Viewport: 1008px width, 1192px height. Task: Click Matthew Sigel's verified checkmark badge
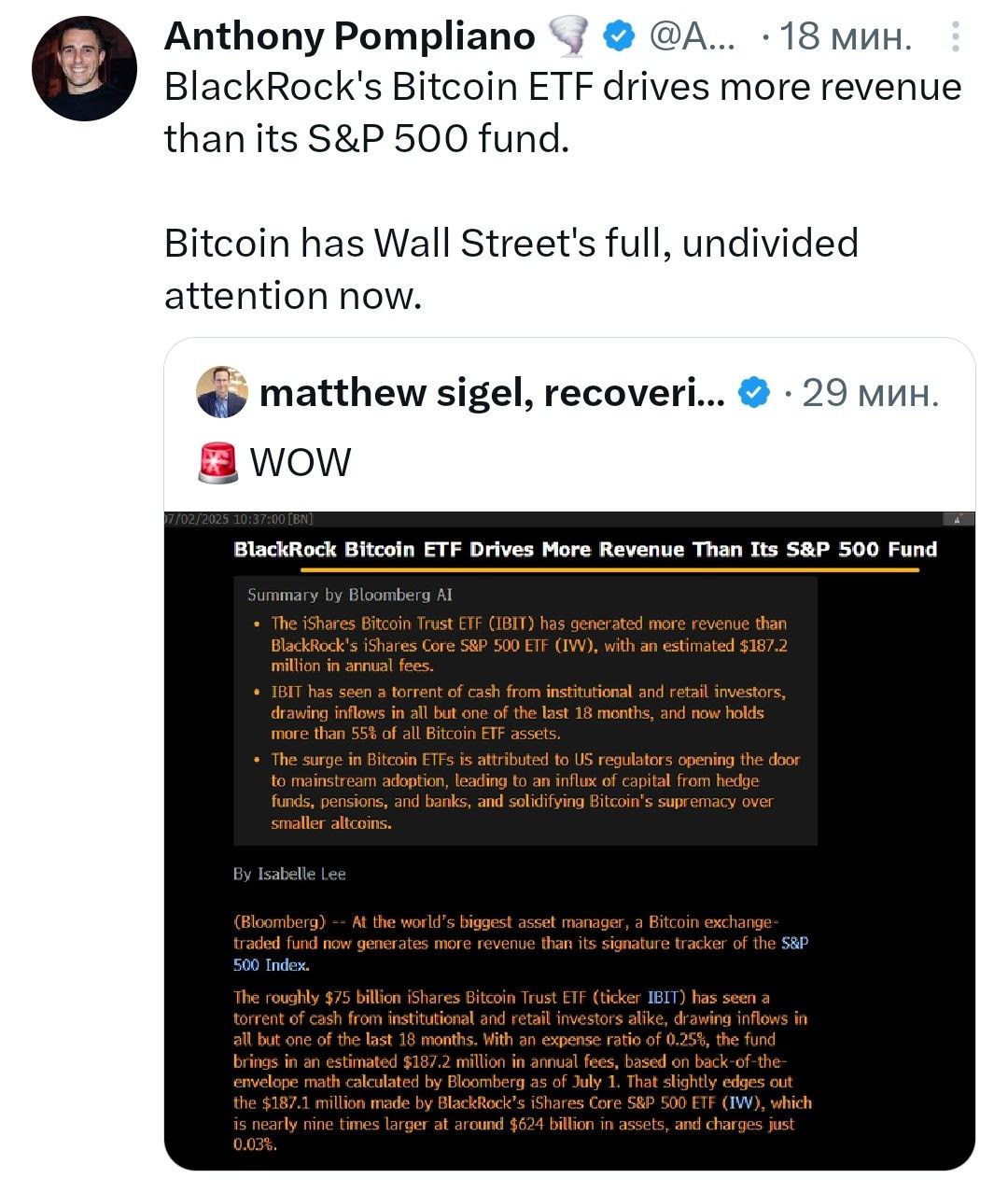pyautogui.click(x=754, y=393)
